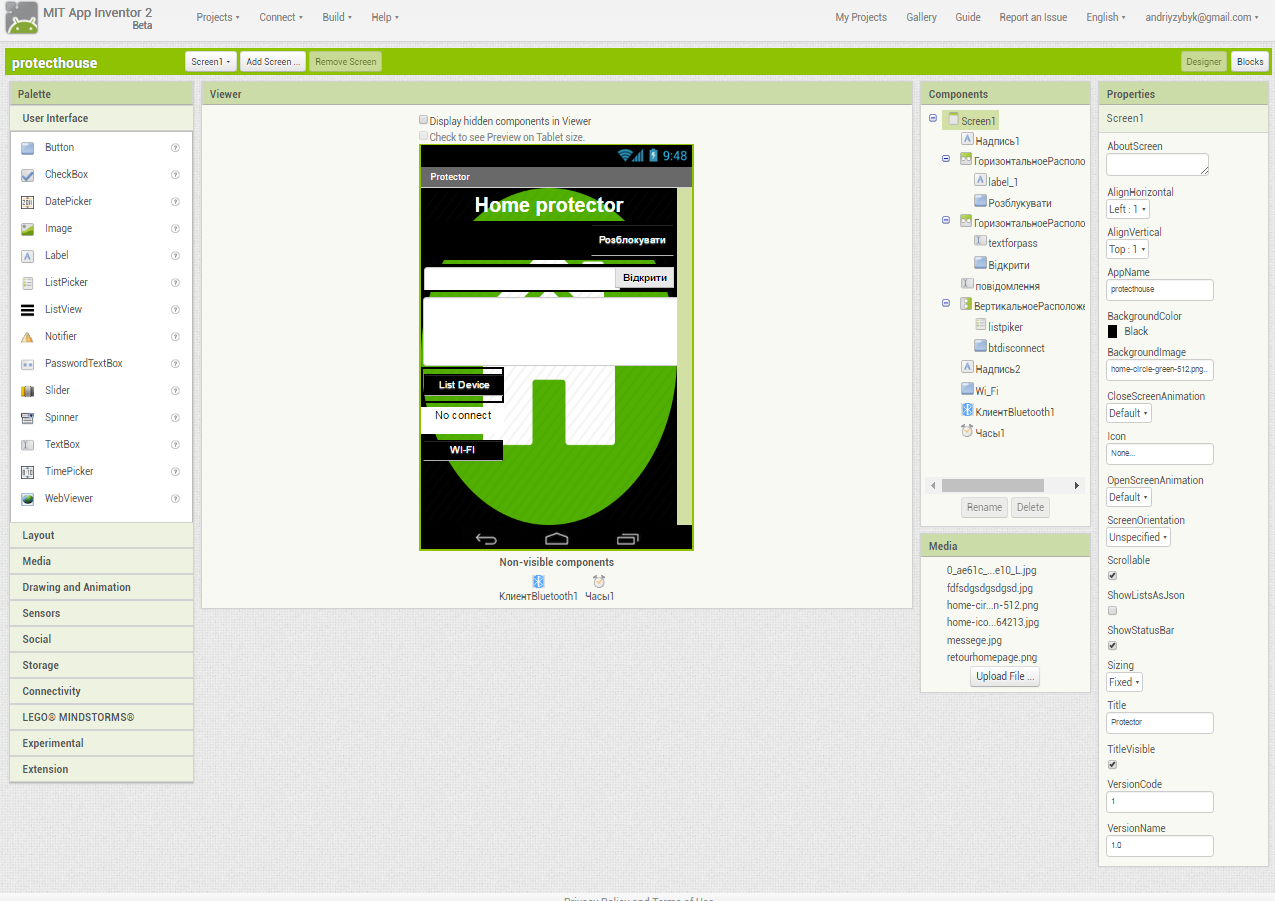
Task: Open help for the WebViewer component
Action: coord(175,498)
